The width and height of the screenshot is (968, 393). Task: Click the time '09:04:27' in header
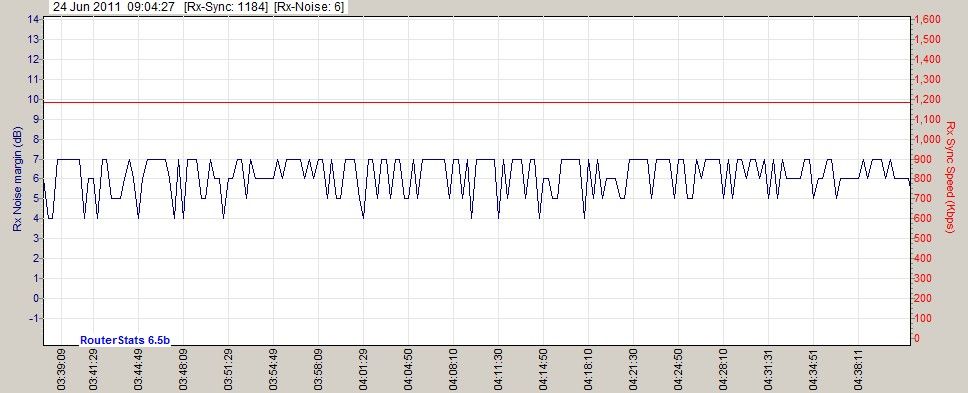point(152,7)
